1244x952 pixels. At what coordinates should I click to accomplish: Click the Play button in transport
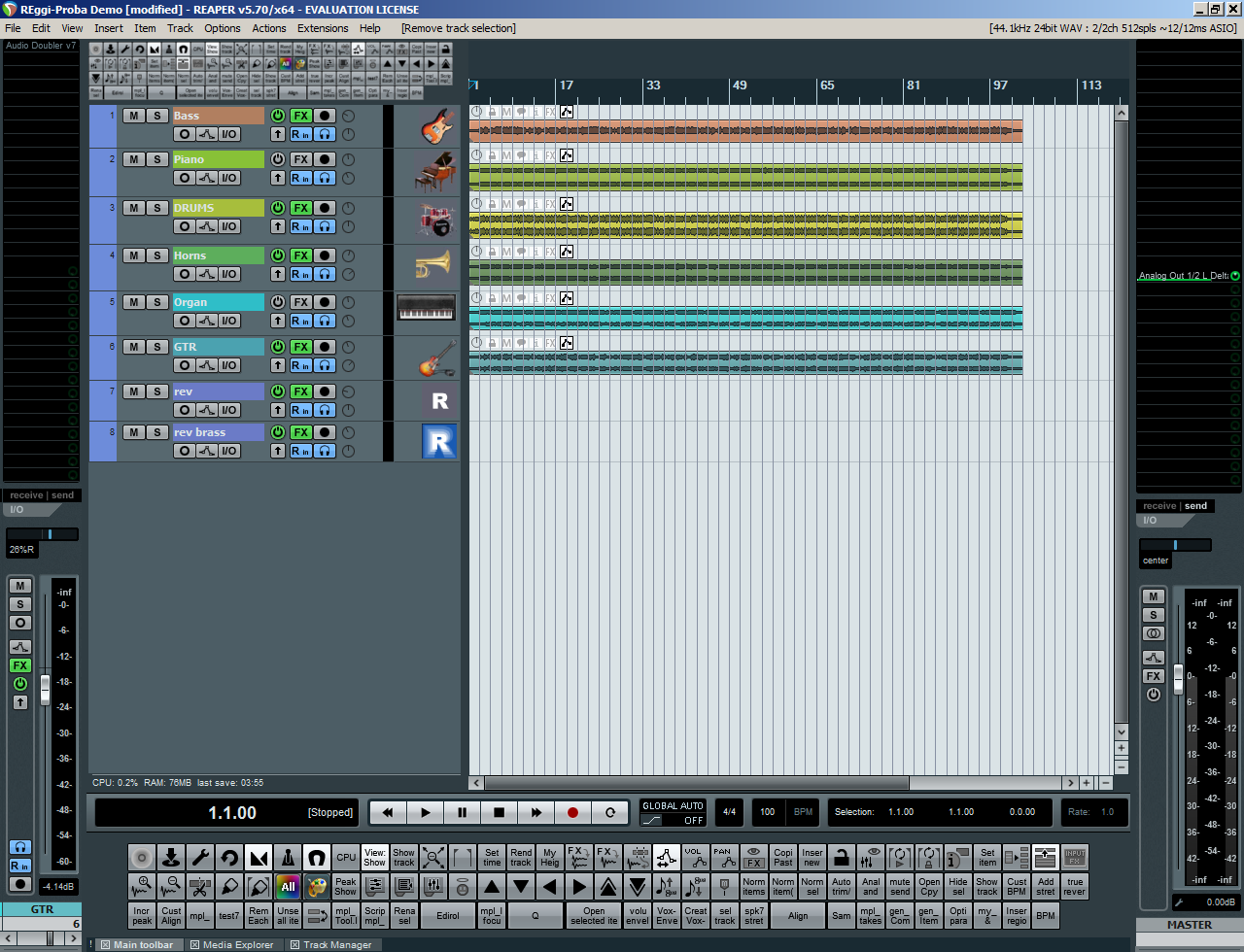425,812
